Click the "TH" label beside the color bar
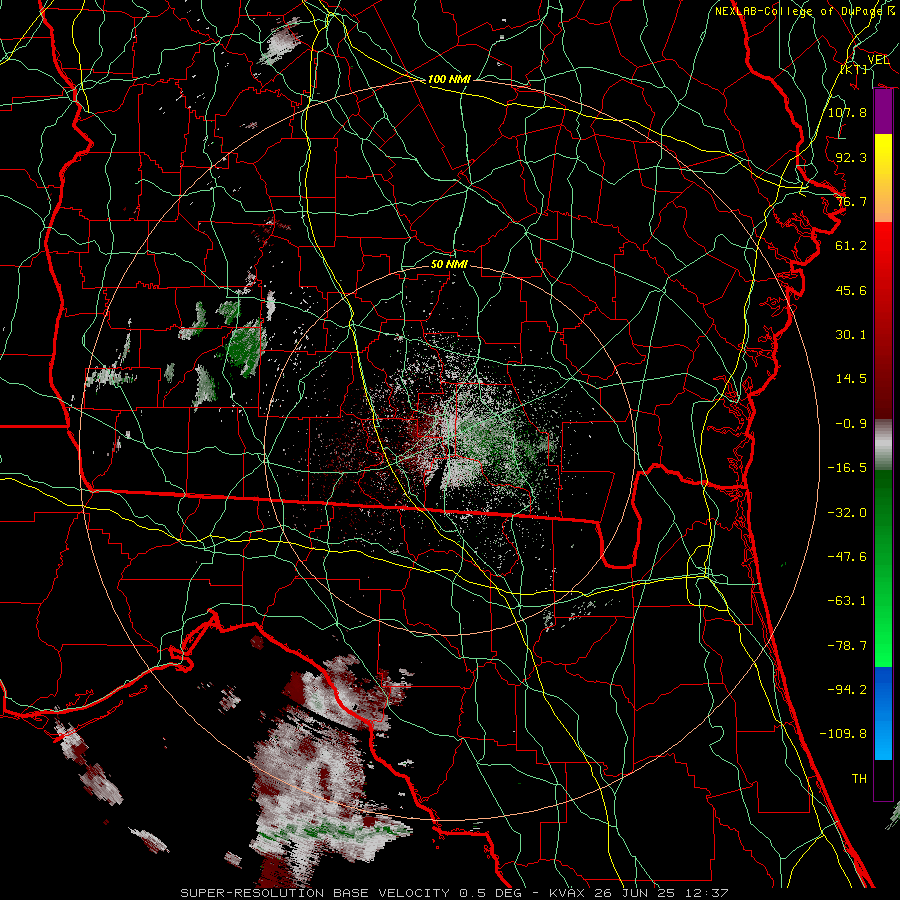 point(859,778)
